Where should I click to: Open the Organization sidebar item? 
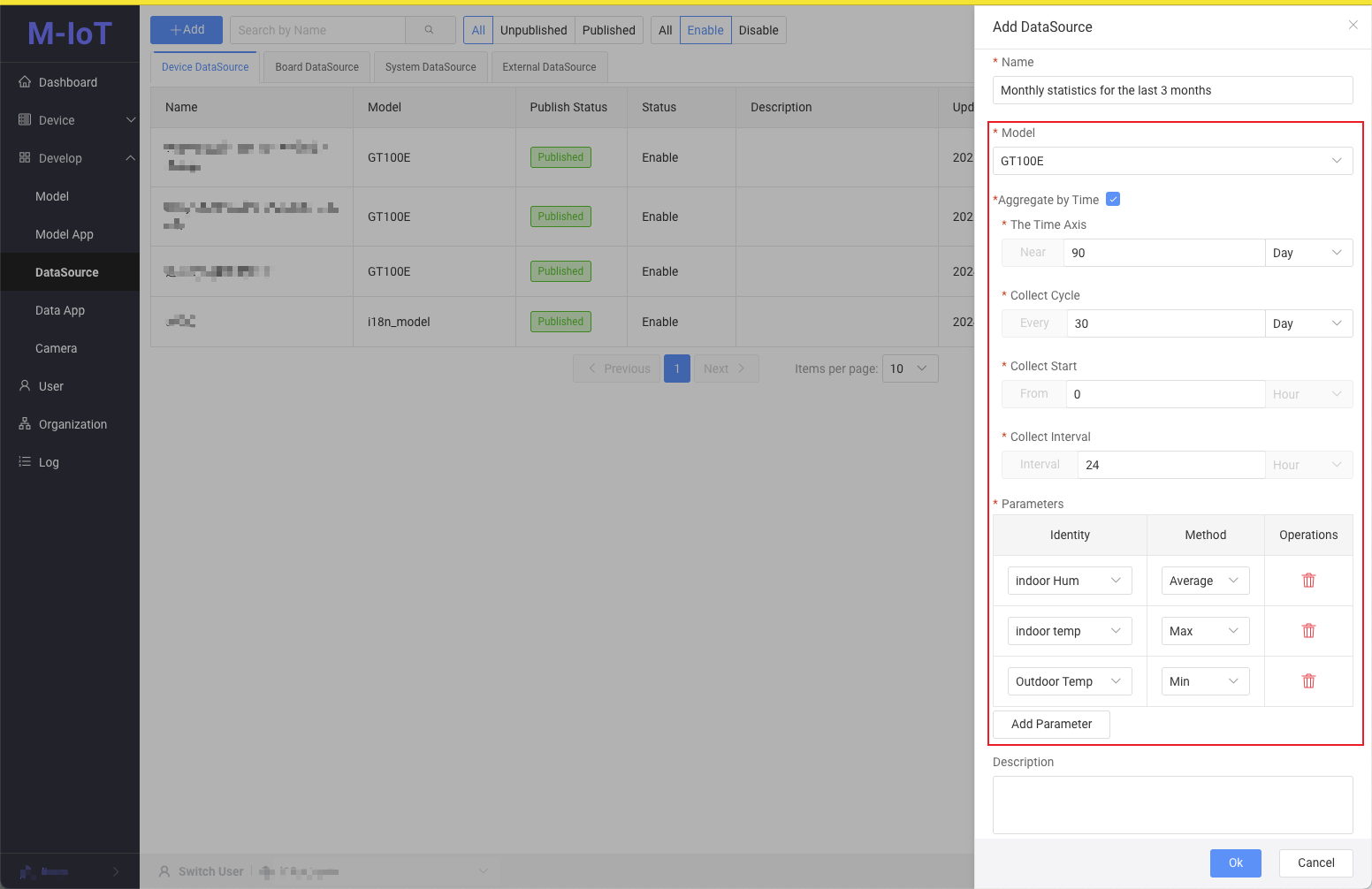pos(72,424)
